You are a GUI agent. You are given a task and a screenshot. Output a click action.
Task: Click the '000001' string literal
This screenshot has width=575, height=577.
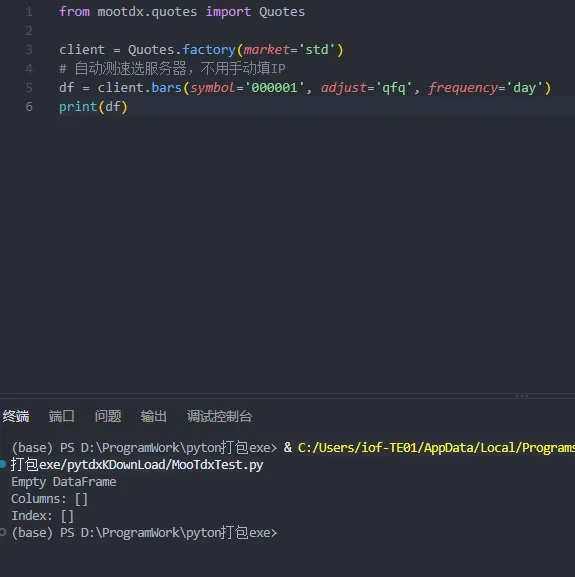click(x=274, y=88)
